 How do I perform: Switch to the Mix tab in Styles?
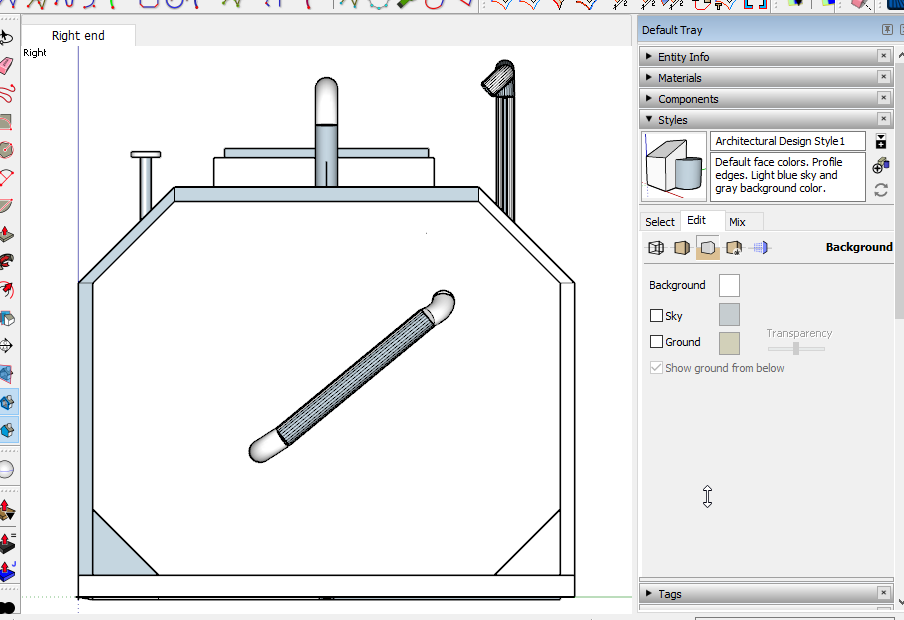[737, 222]
